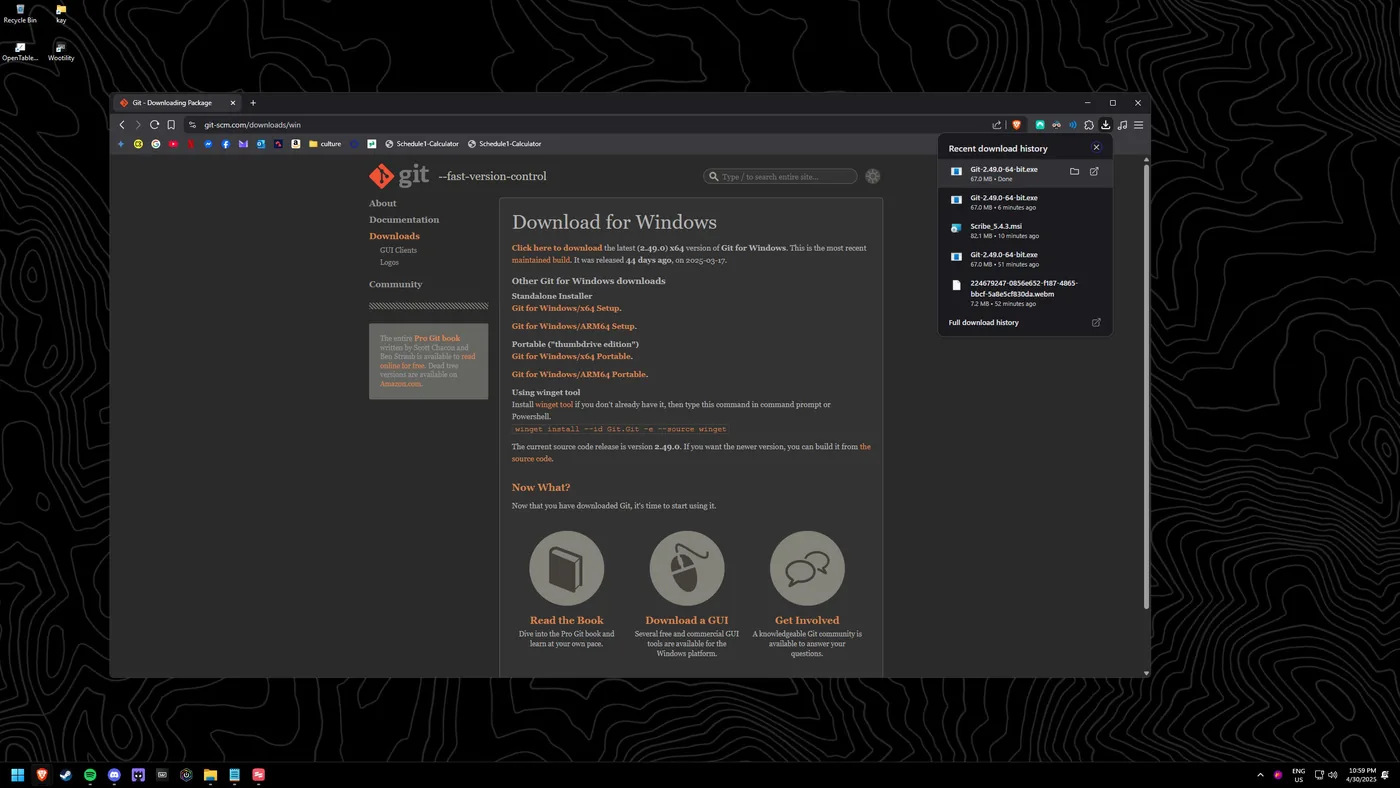Image resolution: width=1400 pixels, height=788 pixels.
Task: Focus the search entire site field
Action: point(781,176)
